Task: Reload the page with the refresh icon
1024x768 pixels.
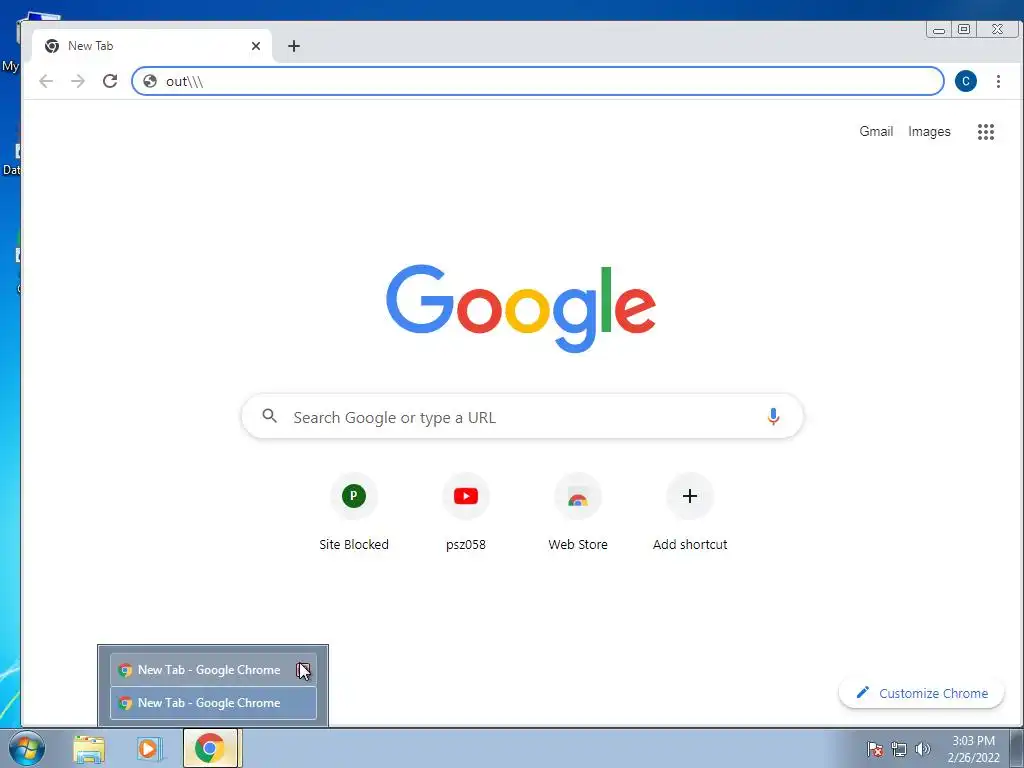Action: [x=110, y=81]
